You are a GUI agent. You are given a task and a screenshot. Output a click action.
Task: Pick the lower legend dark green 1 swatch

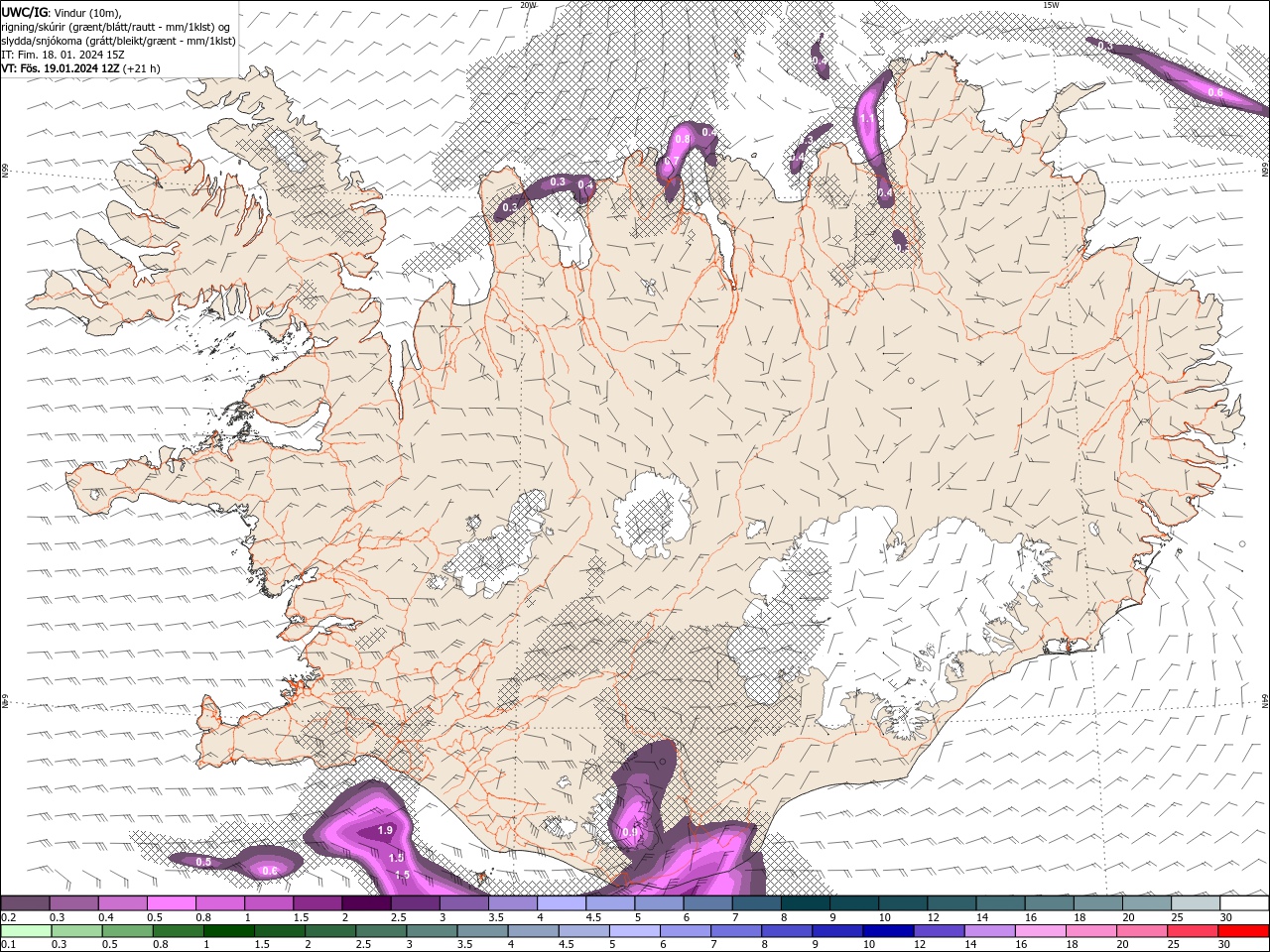(229, 931)
